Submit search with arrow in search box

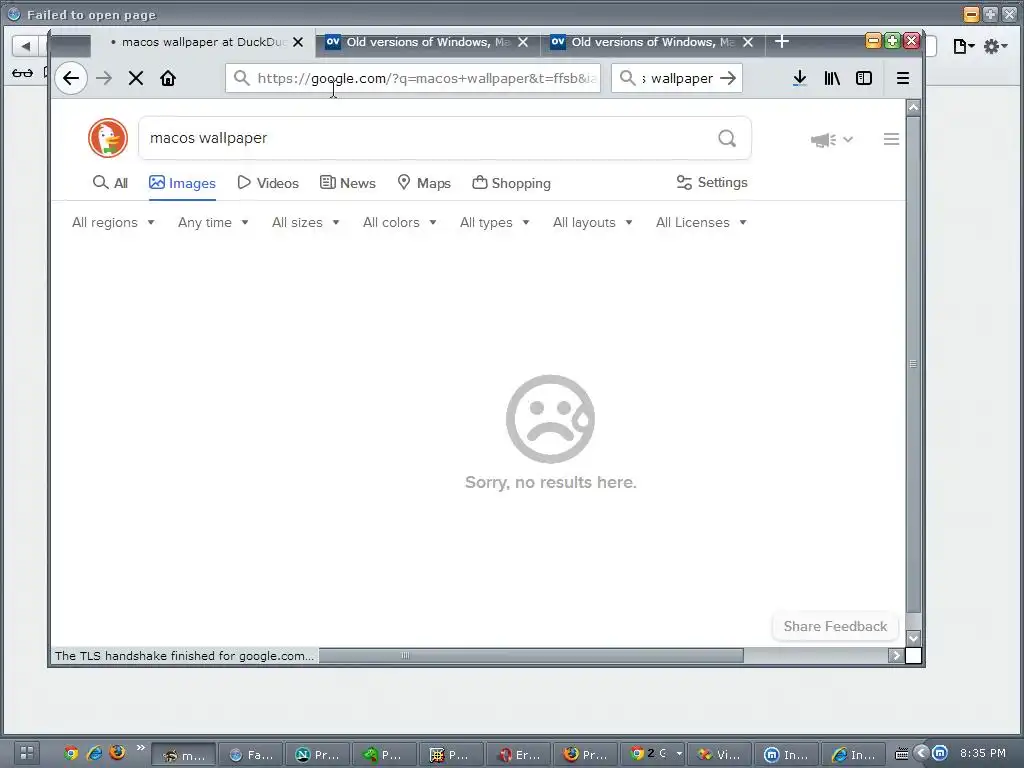pos(728,78)
